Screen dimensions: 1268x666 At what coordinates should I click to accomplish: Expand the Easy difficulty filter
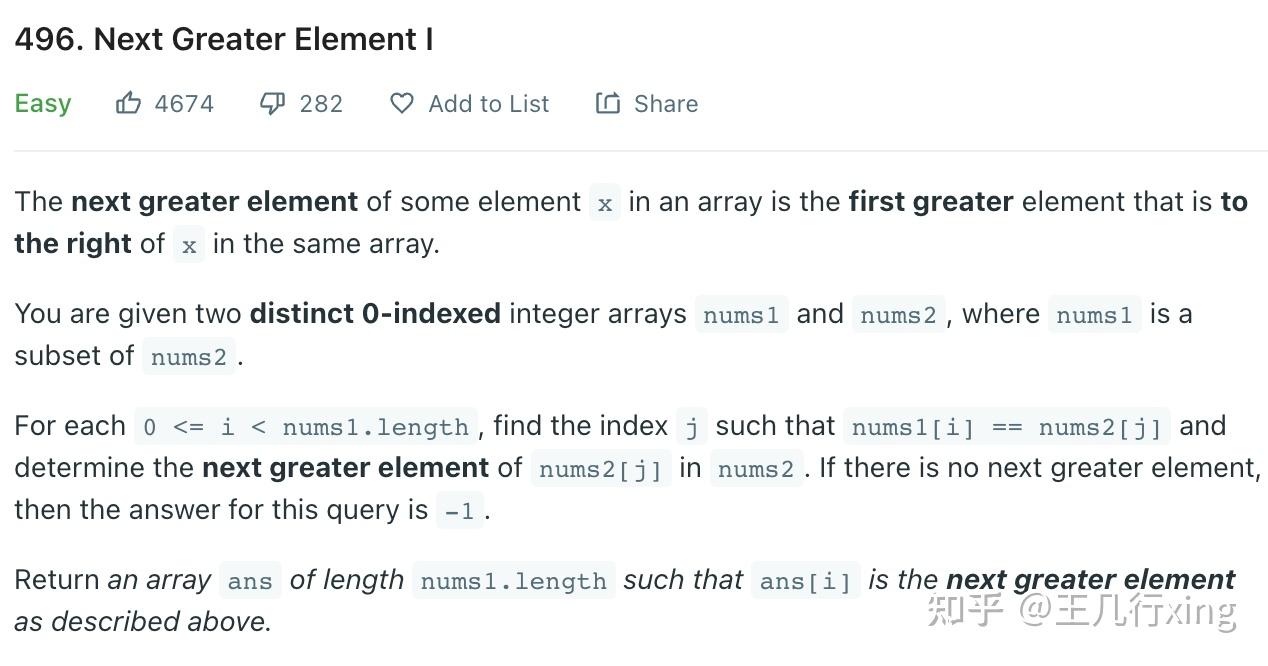(43, 103)
